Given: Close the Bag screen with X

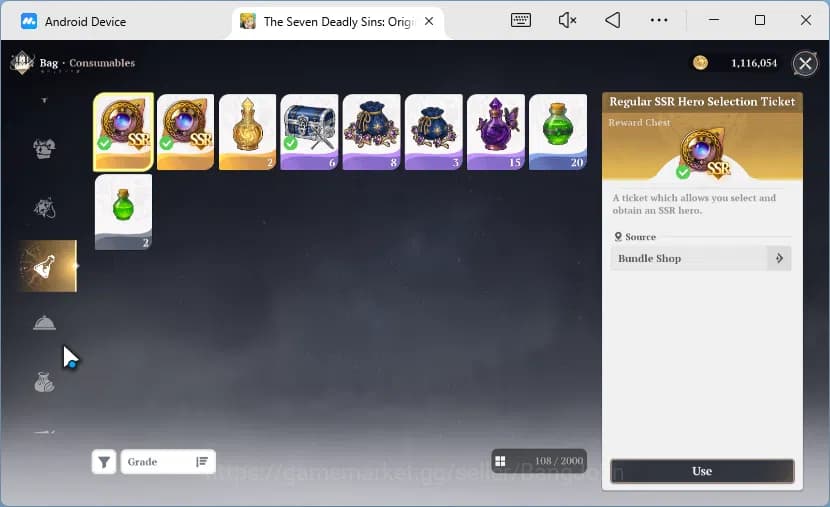Looking at the screenshot, I should tap(805, 64).
